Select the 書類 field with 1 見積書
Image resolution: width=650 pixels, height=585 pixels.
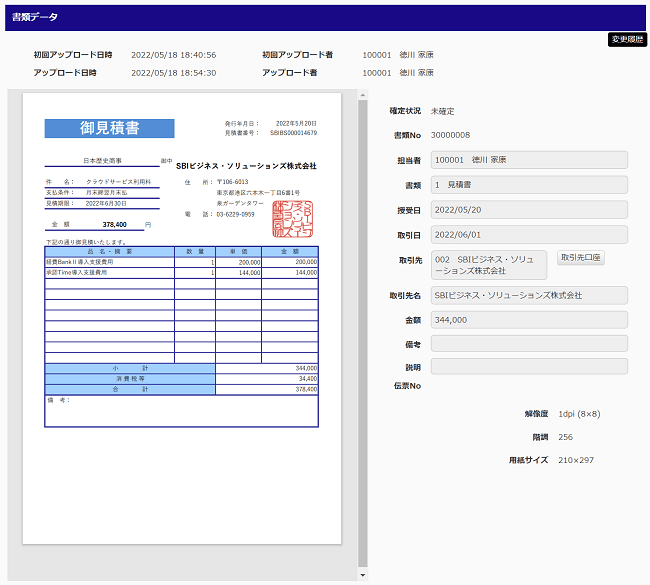[x=529, y=184]
